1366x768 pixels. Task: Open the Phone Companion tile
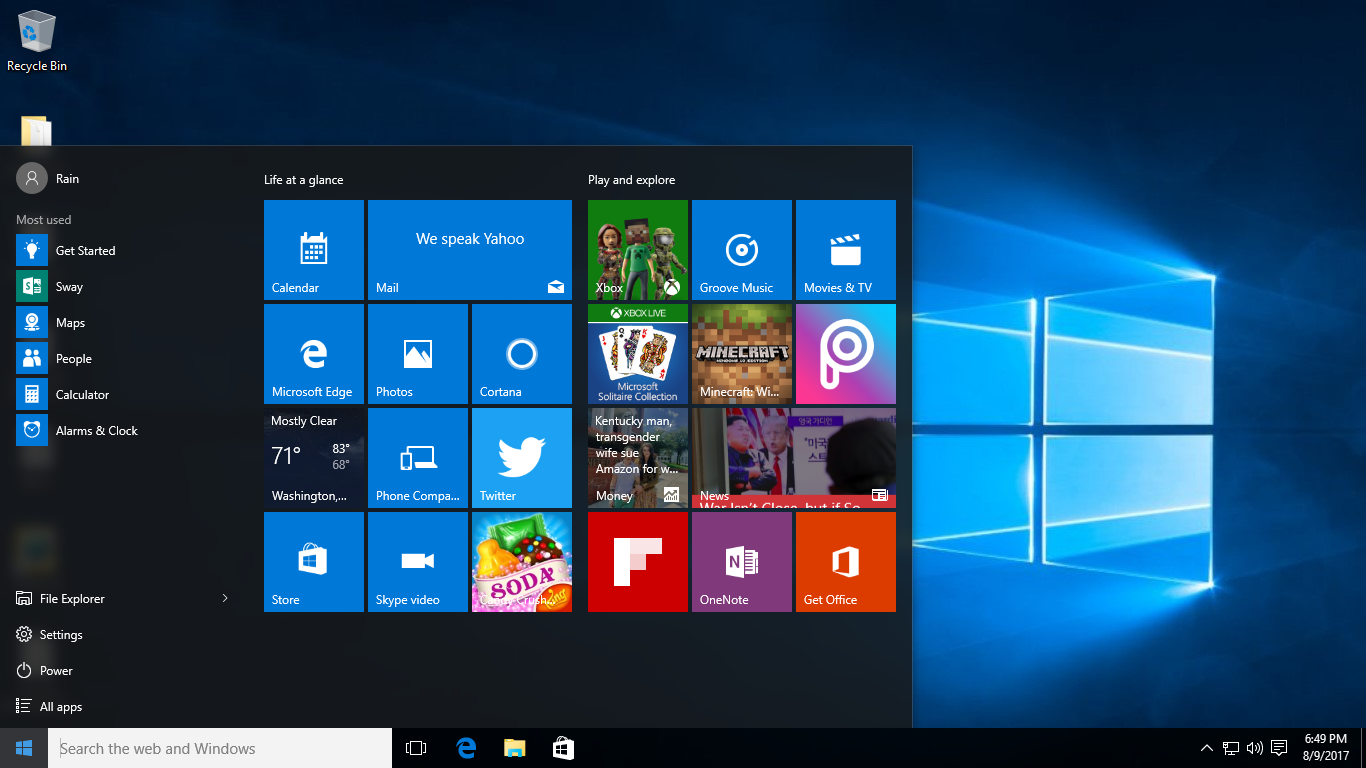418,458
